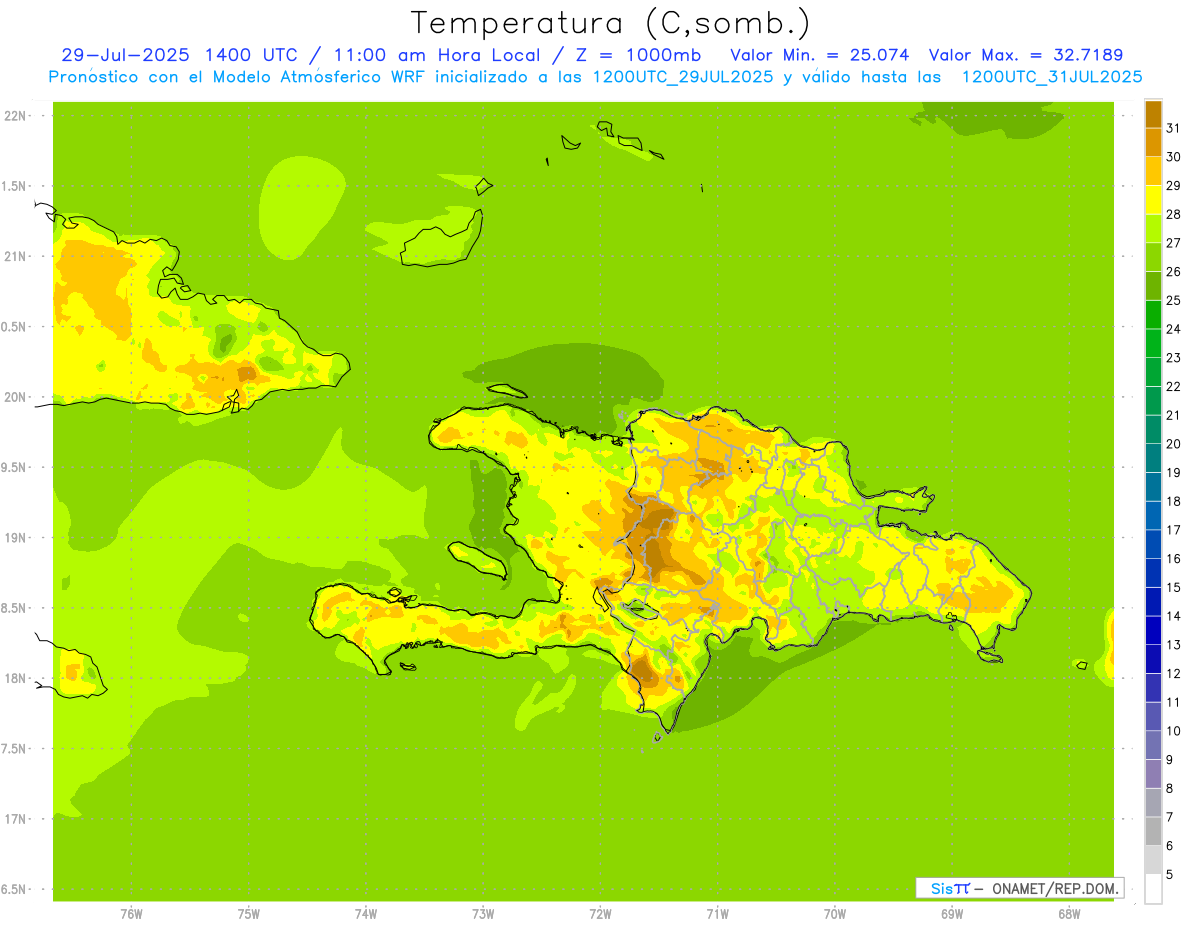
Task: Click the latitude axis label "8.5N"
Action: pos(15,608)
